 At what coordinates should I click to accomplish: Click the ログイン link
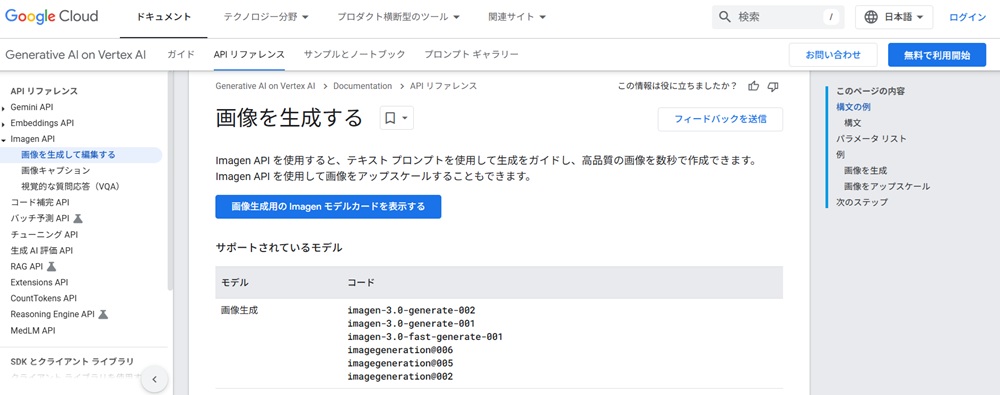(x=967, y=17)
